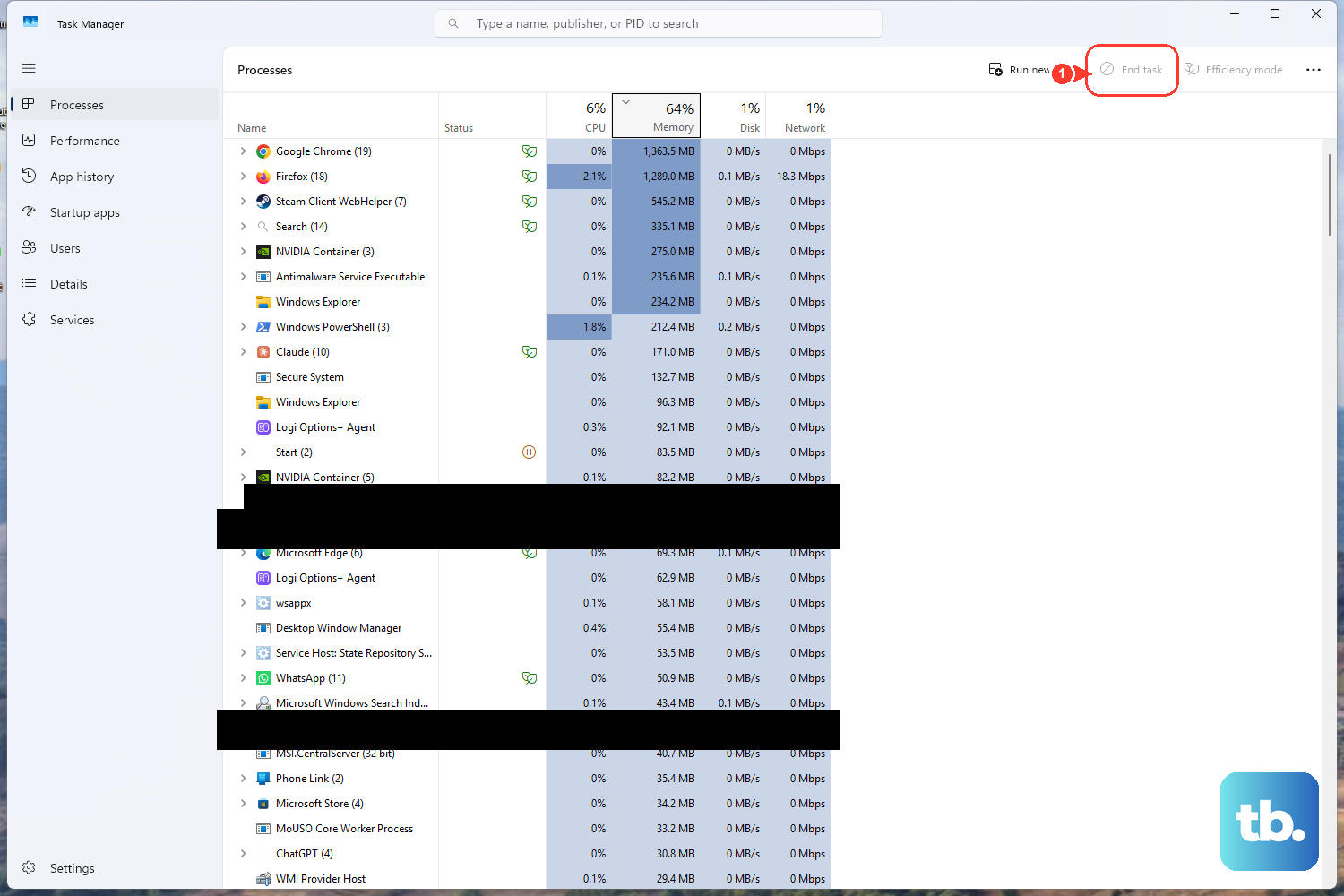1344x896 pixels.
Task: Sort processes by CPU column
Action: point(579,116)
